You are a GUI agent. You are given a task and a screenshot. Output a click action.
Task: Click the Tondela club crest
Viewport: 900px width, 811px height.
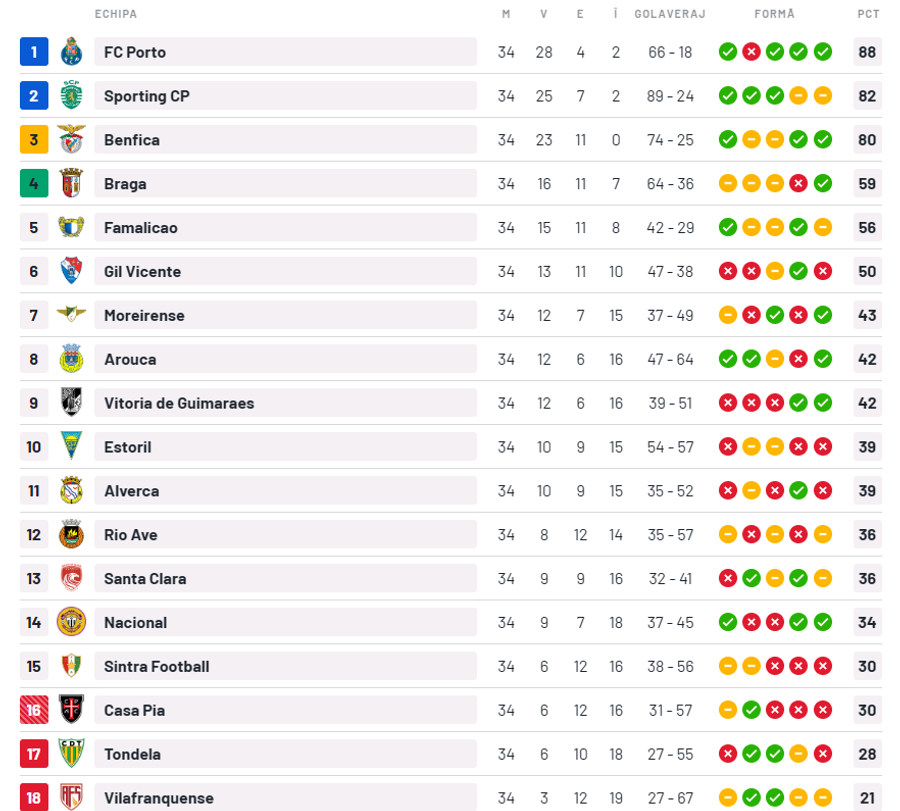pos(71,754)
